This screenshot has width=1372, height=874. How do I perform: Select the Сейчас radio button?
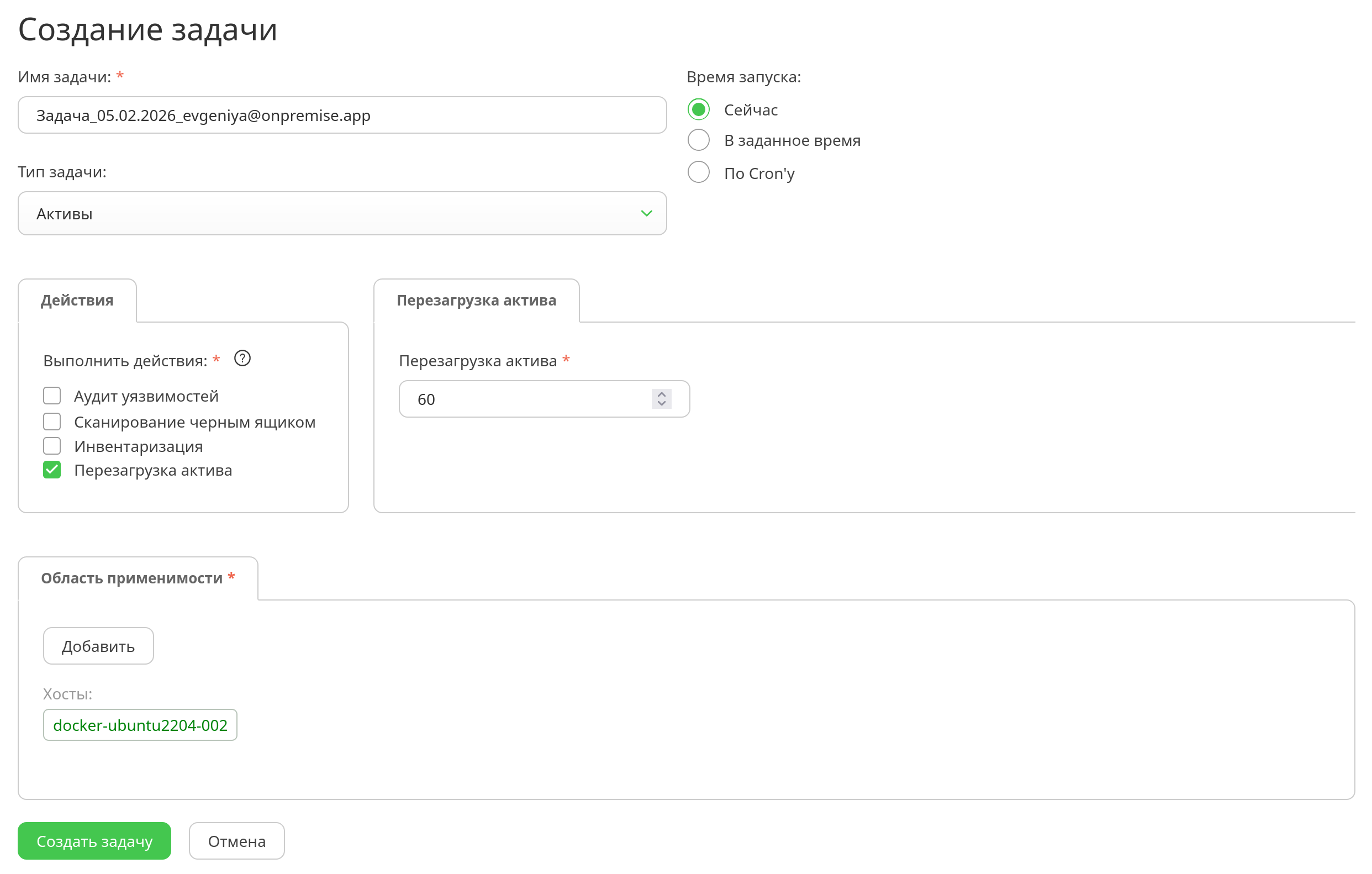[x=699, y=109]
